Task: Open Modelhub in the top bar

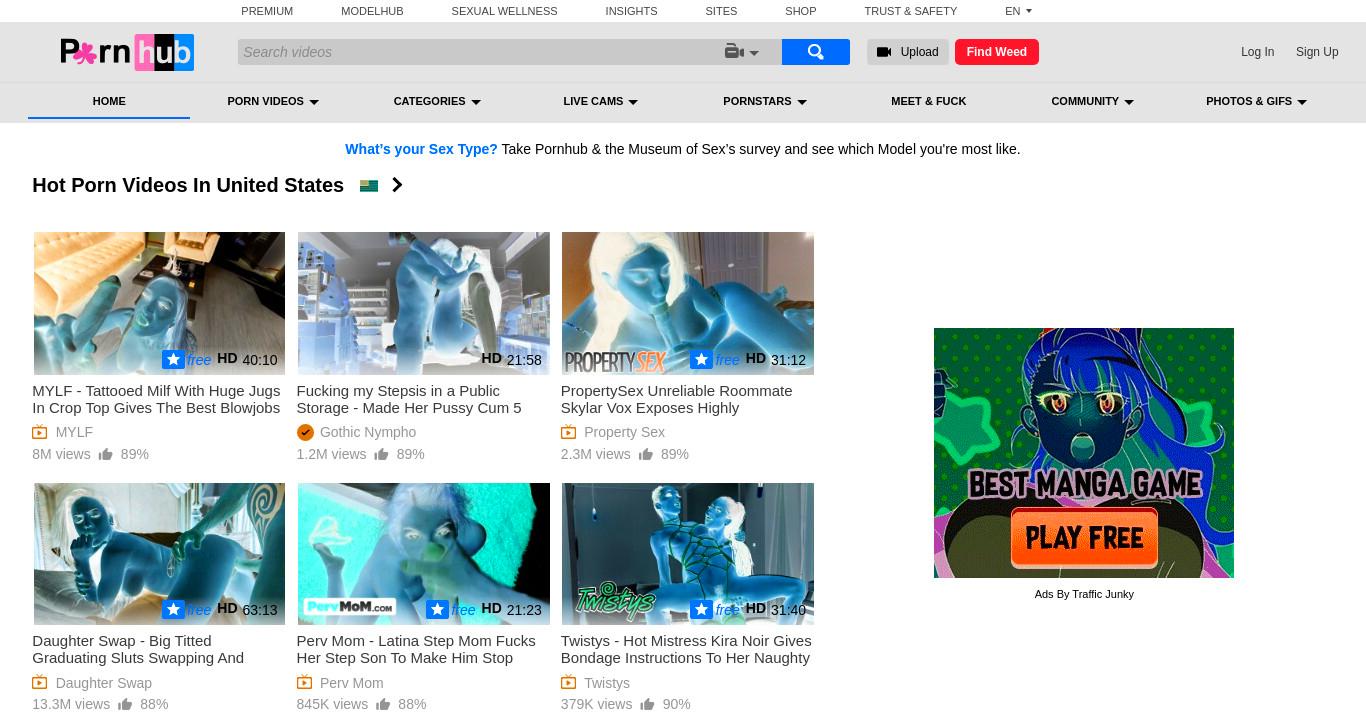Action: tap(372, 11)
